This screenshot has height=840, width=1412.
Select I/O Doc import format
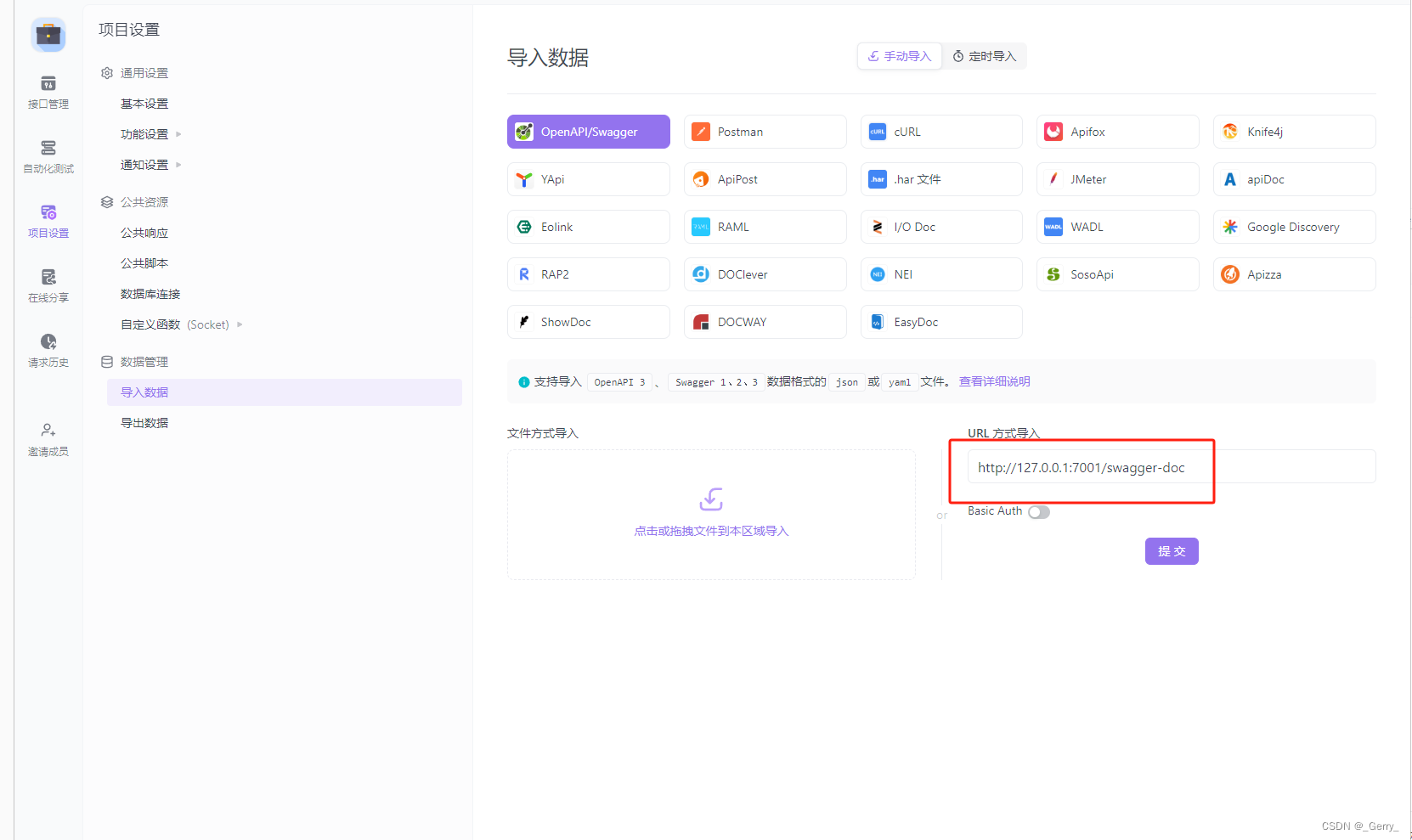941,227
